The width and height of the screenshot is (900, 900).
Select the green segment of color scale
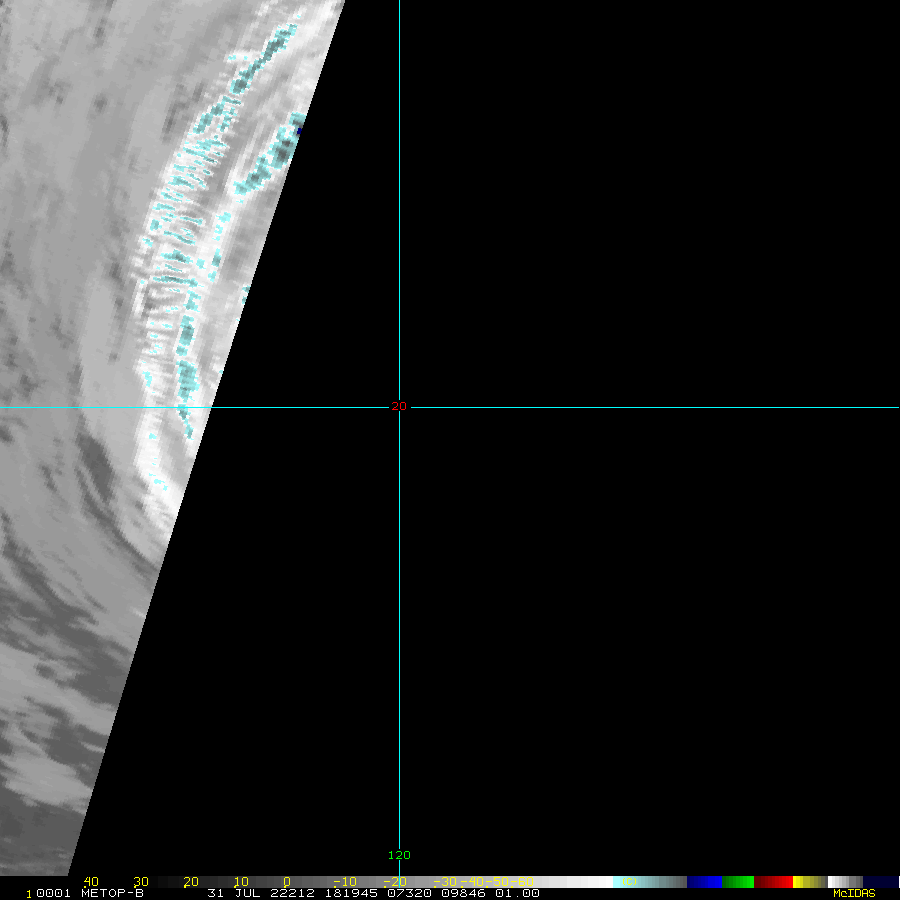pos(738,882)
